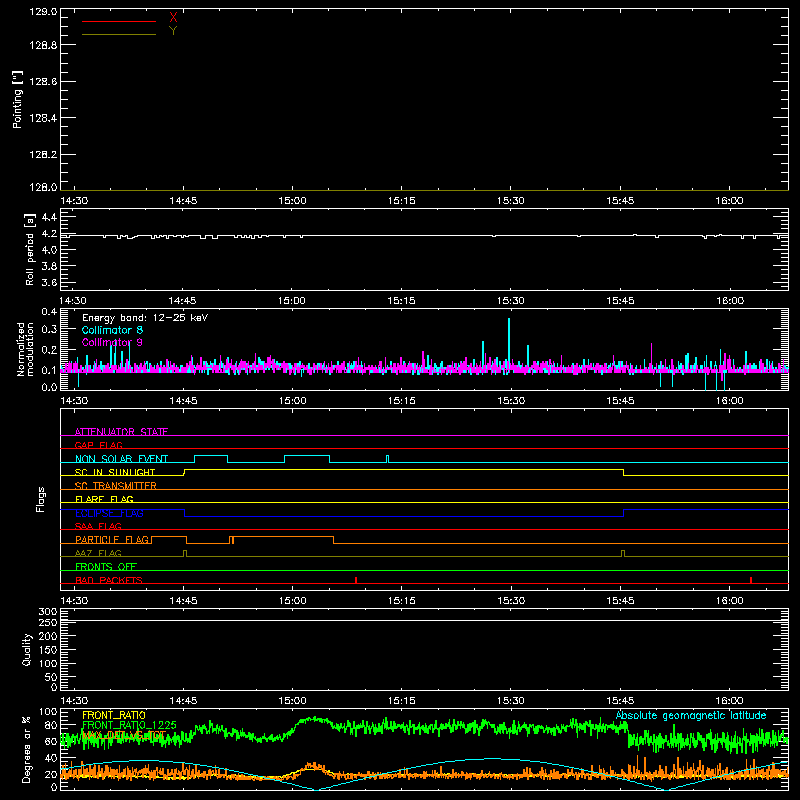Click the 80 tick on Degrees axis
Screen dimensions: 800x800
click(x=51, y=725)
